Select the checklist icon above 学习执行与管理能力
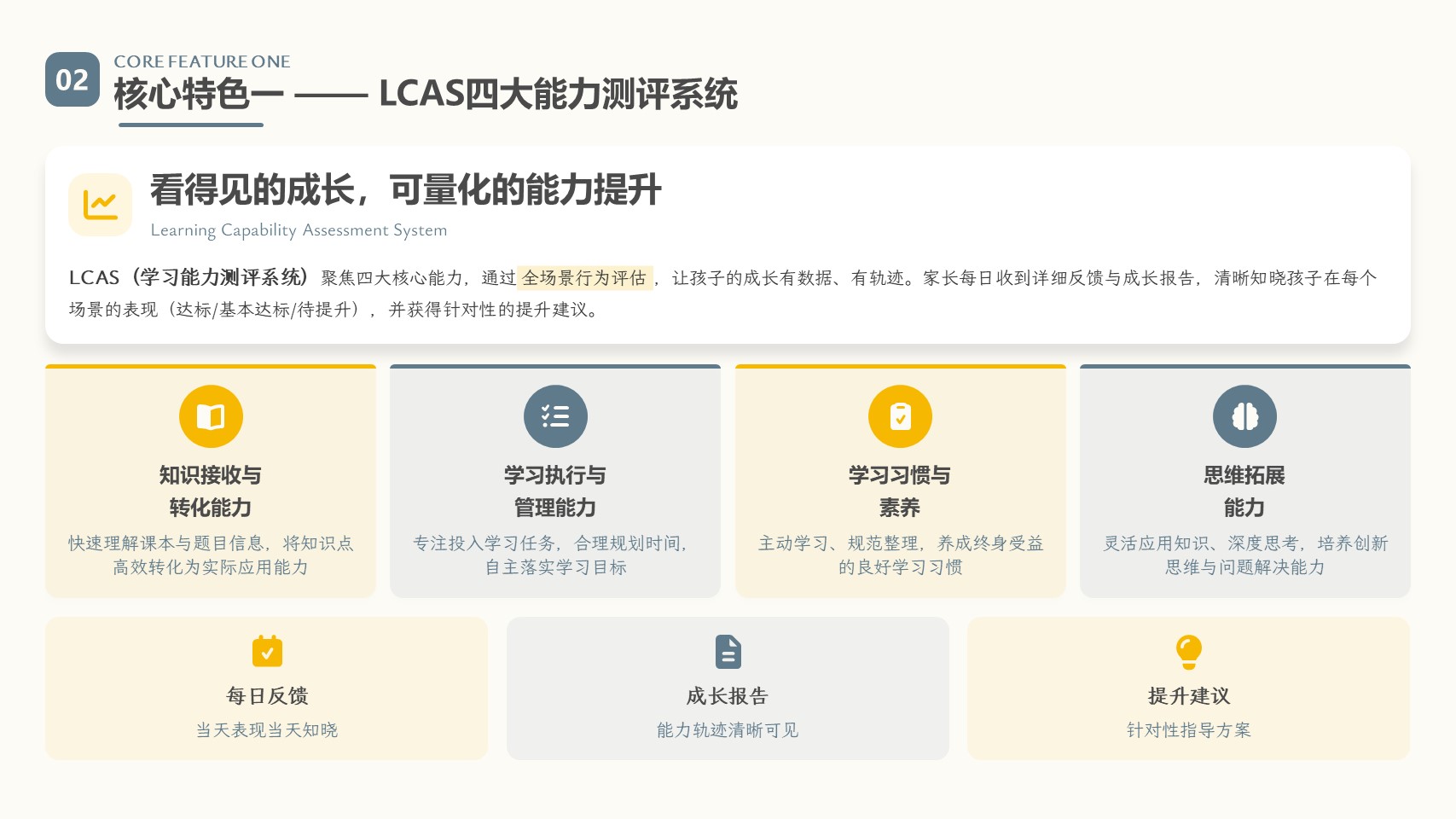This screenshot has width=1456, height=819. 555,416
